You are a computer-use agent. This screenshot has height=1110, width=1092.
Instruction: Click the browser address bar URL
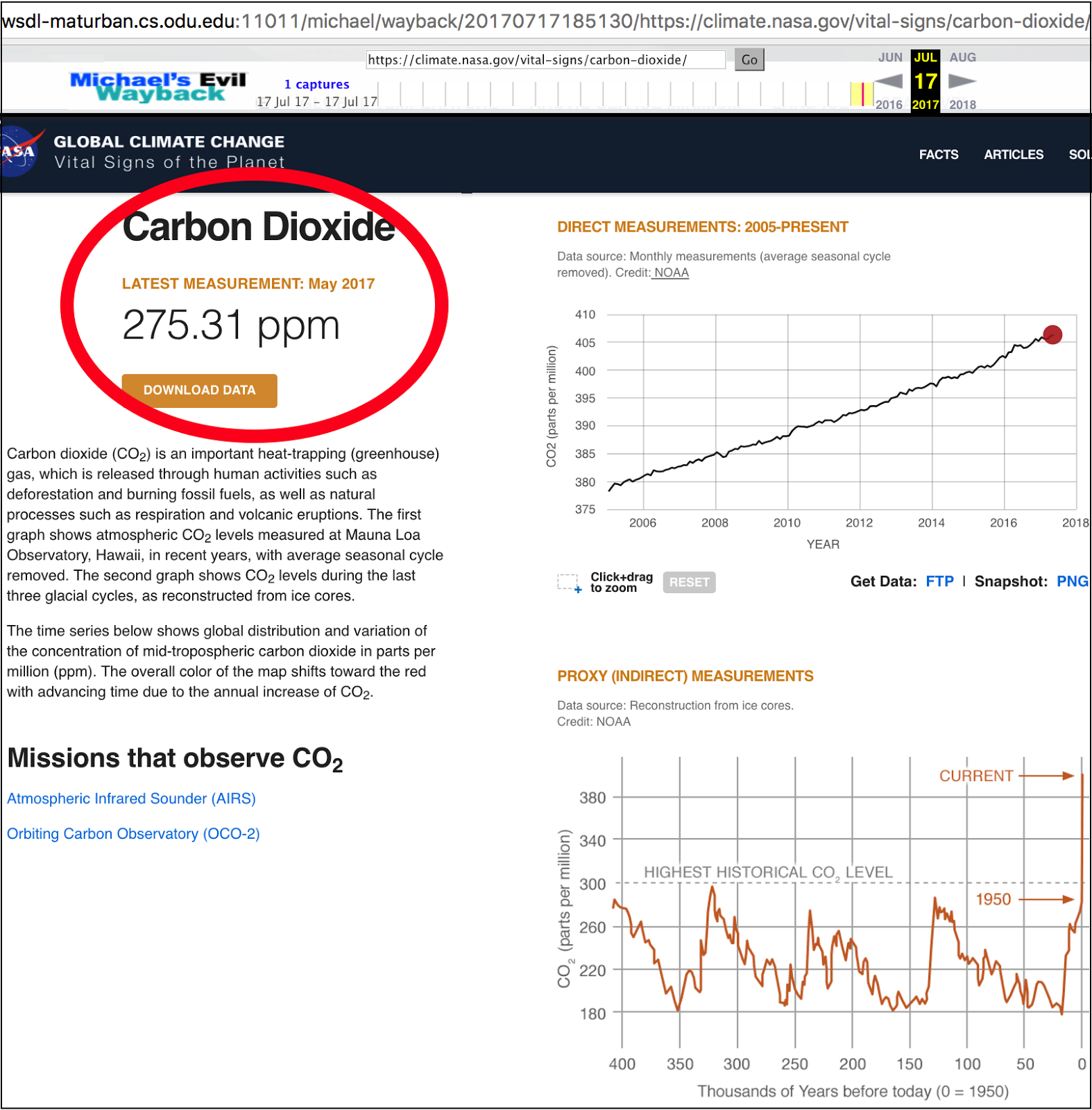545,22
